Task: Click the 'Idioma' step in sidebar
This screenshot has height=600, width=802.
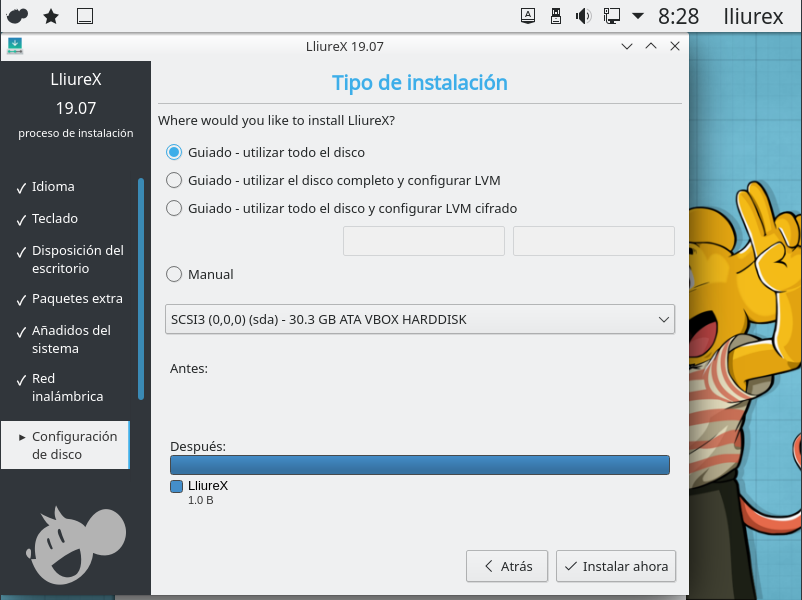Action: [53, 187]
